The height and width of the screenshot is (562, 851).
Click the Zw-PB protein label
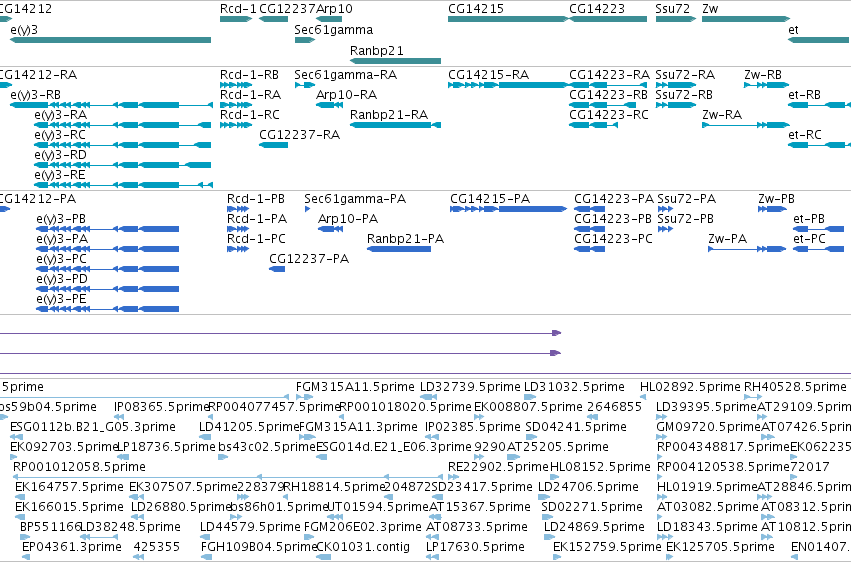click(x=776, y=199)
